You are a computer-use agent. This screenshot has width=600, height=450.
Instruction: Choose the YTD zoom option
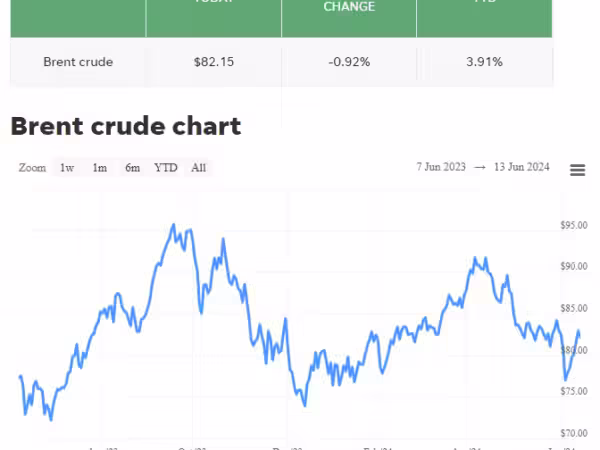(166, 168)
